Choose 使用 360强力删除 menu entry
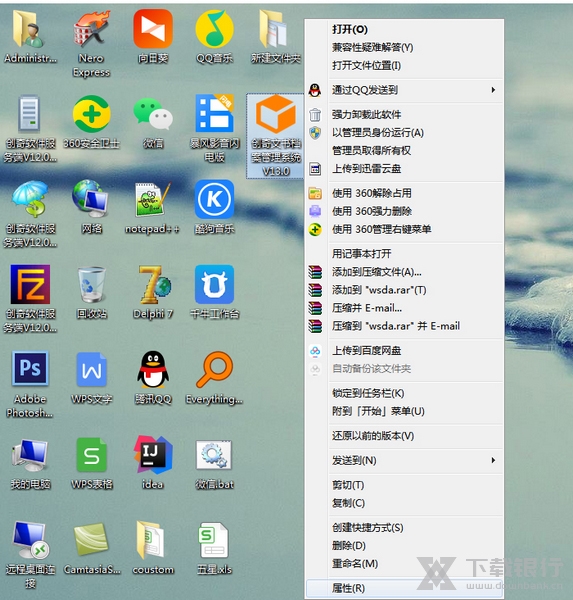The height and width of the screenshot is (600, 573). click(x=404, y=211)
